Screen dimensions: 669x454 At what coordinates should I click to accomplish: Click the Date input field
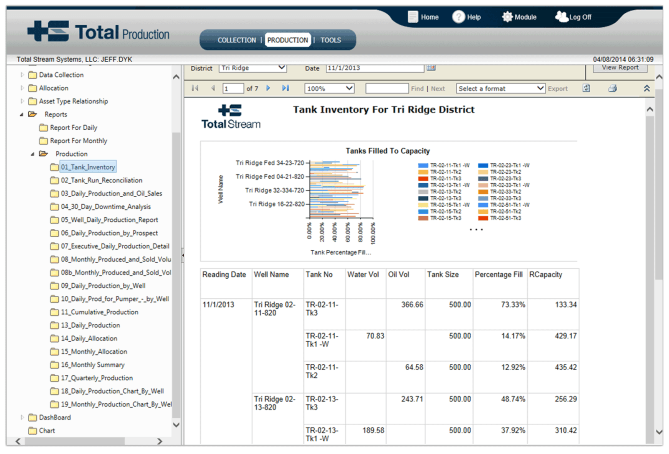[375, 68]
